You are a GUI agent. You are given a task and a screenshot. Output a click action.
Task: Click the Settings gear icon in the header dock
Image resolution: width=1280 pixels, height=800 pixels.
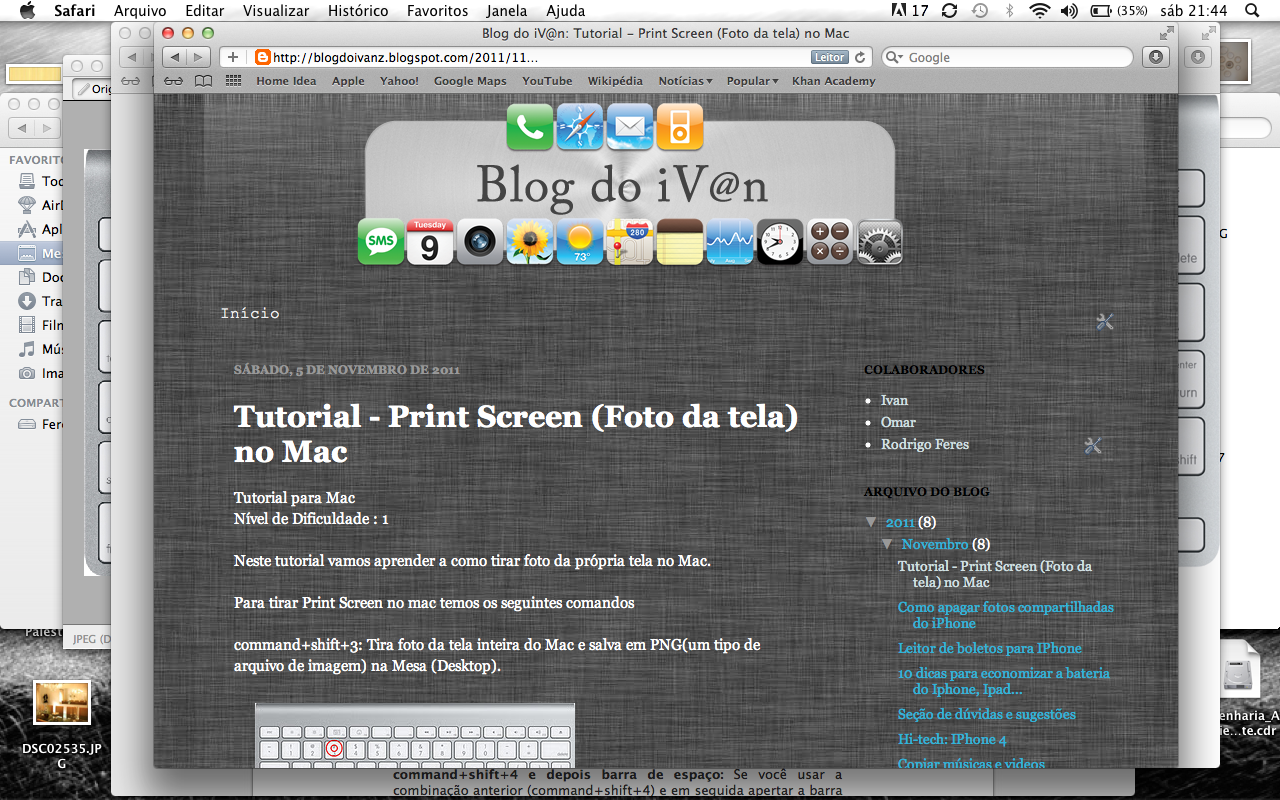(x=879, y=241)
